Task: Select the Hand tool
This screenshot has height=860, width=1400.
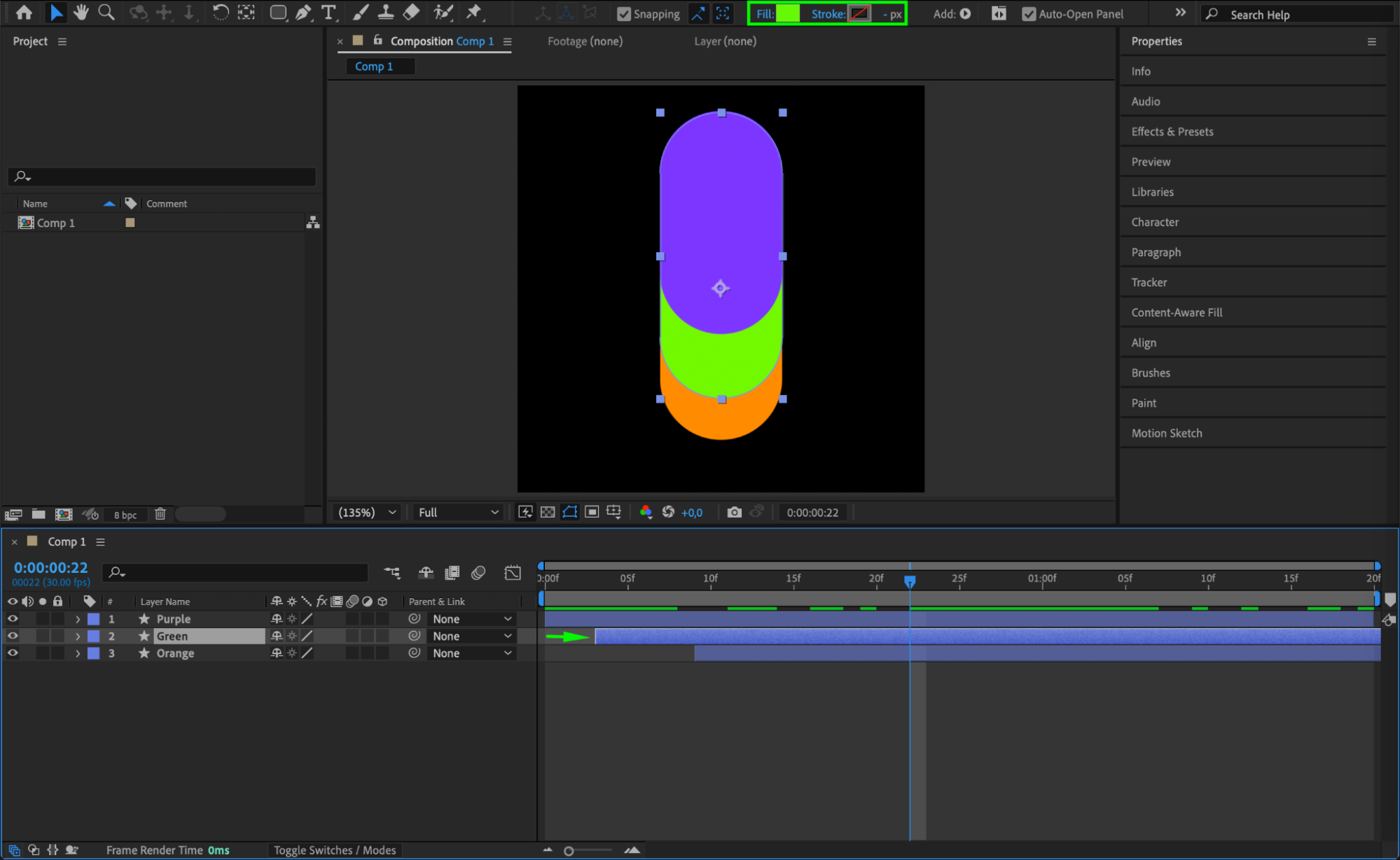Action: 81,13
